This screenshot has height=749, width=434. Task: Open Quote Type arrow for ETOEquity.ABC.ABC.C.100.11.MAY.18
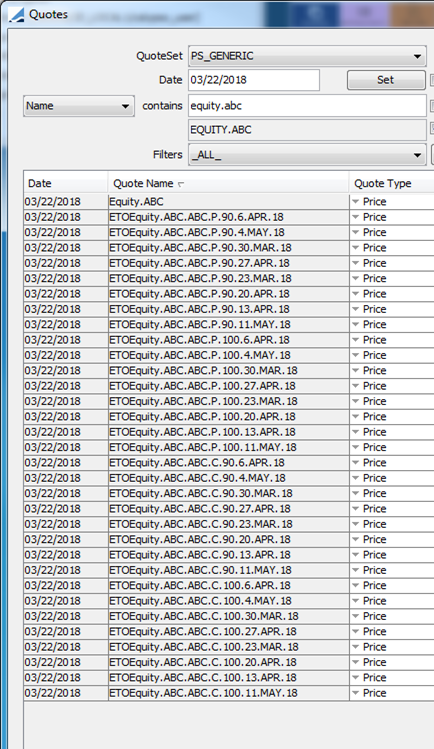355,693
